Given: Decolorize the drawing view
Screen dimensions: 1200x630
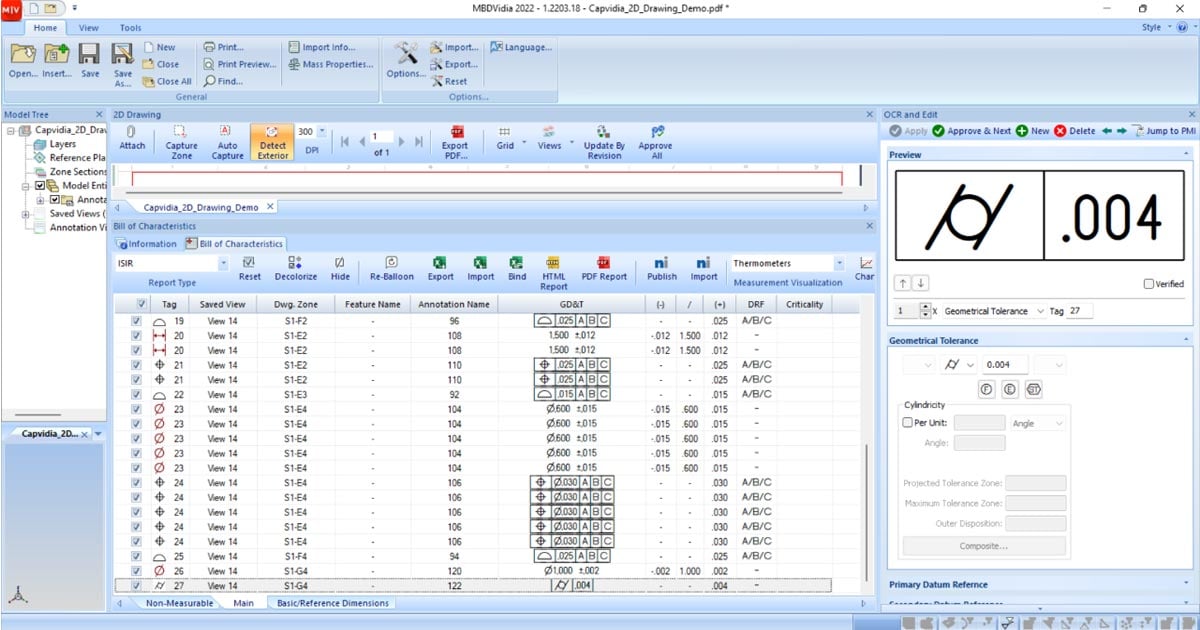Looking at the screenshot, I should coord(295,265).
